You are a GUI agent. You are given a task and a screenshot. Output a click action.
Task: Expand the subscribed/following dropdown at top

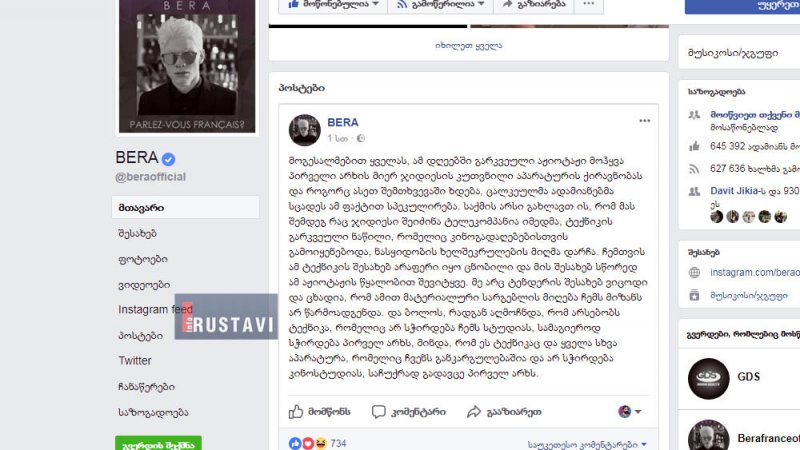(440, 4)
